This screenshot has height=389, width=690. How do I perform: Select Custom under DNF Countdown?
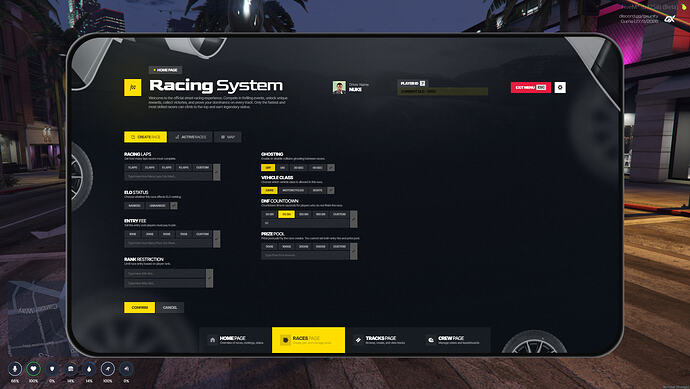click(339, 214)
